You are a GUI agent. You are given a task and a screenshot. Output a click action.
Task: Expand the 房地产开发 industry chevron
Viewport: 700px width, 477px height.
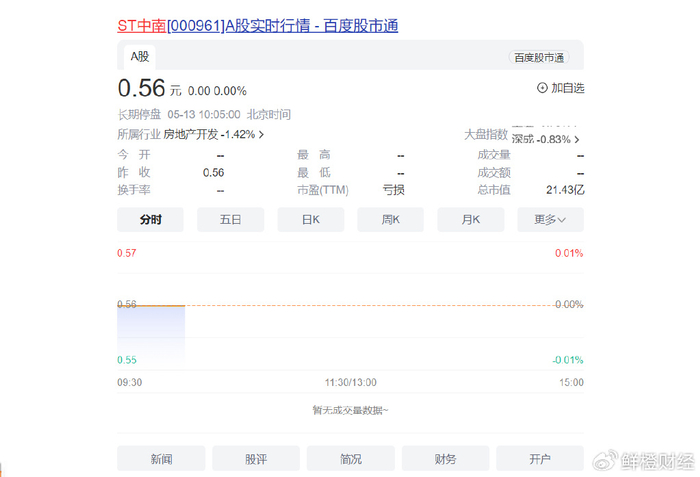pos(261,134)
